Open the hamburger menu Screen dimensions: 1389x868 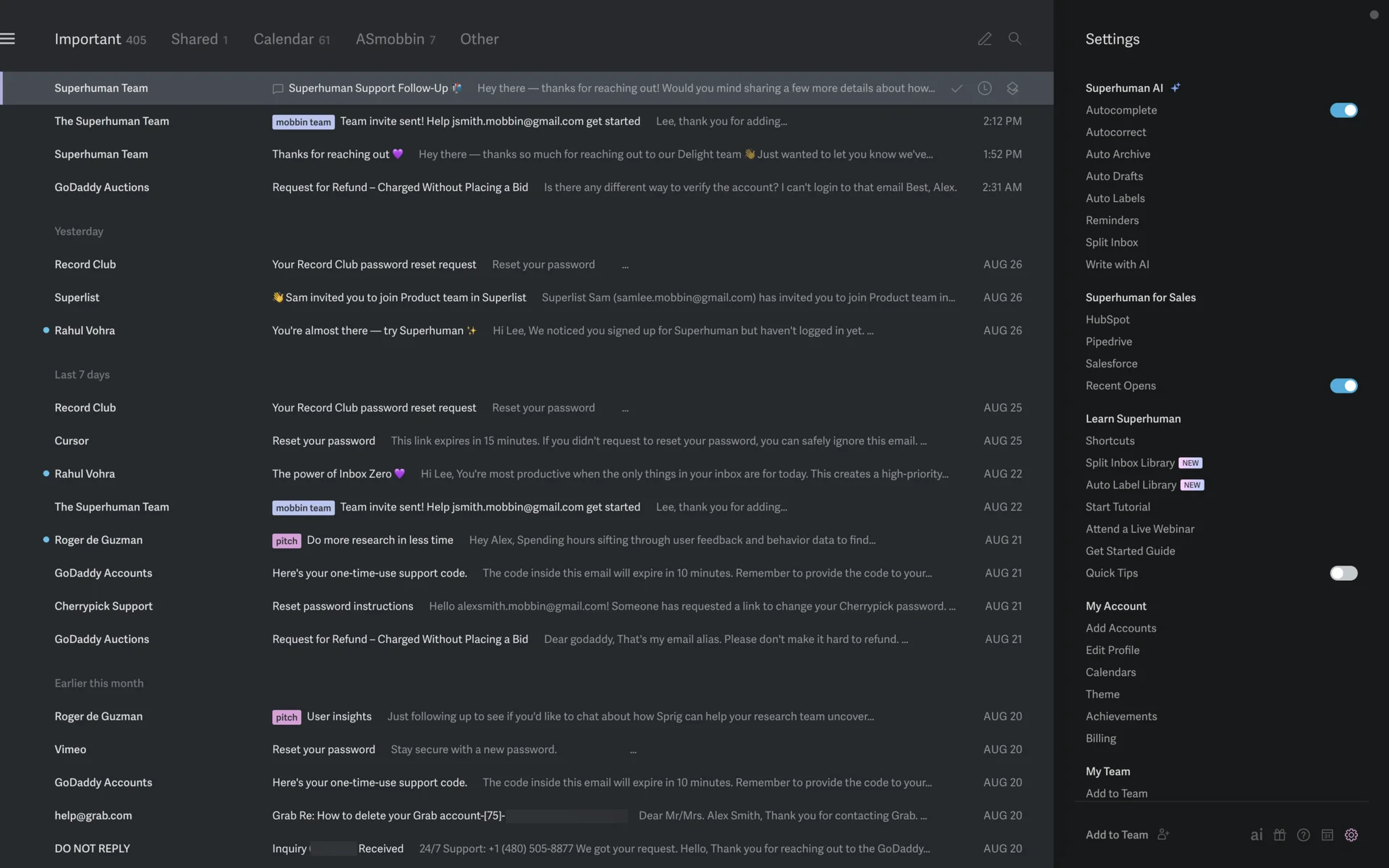coord(8,39)
